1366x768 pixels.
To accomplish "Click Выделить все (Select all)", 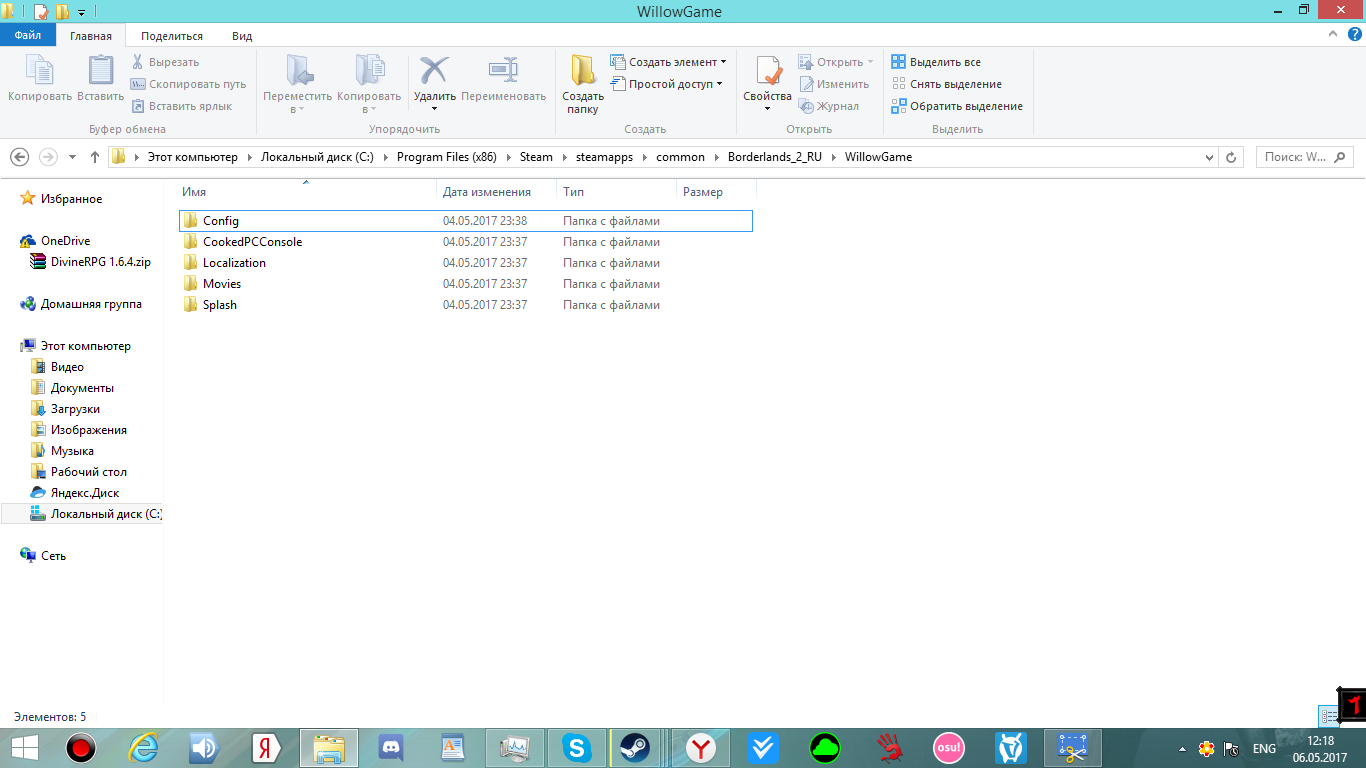I will pos(936,62).
